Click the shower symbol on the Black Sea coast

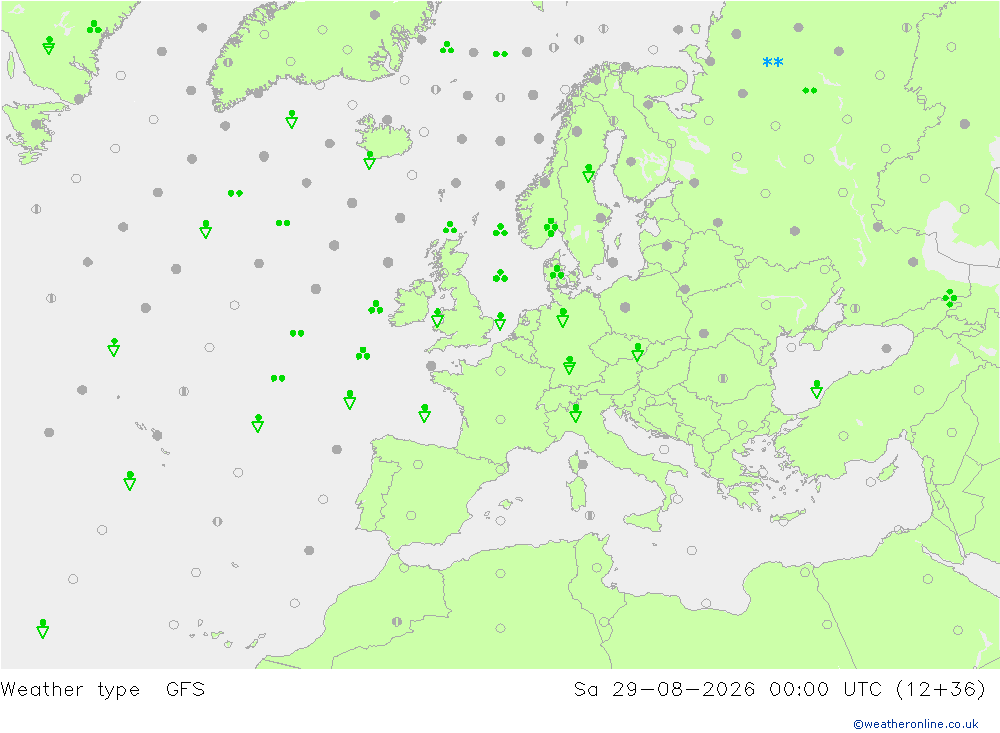point(816,389)
